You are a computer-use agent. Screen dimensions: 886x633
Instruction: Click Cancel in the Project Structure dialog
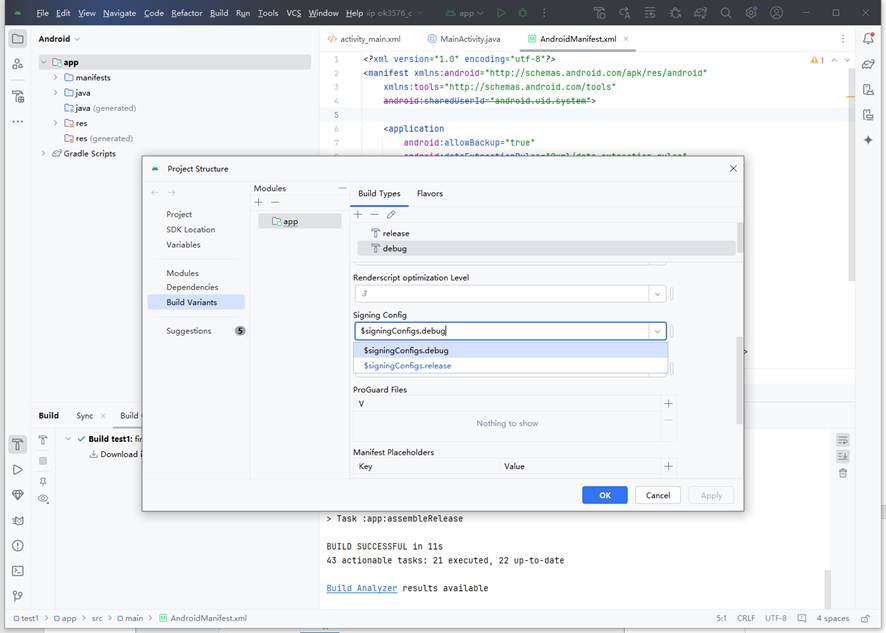[658, 495]
